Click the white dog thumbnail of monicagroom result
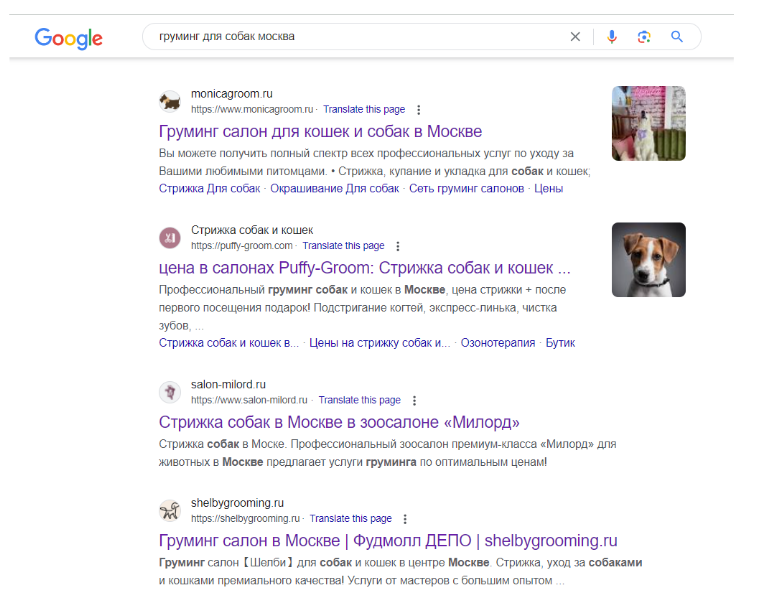762x599 pixels. [649, 123]
